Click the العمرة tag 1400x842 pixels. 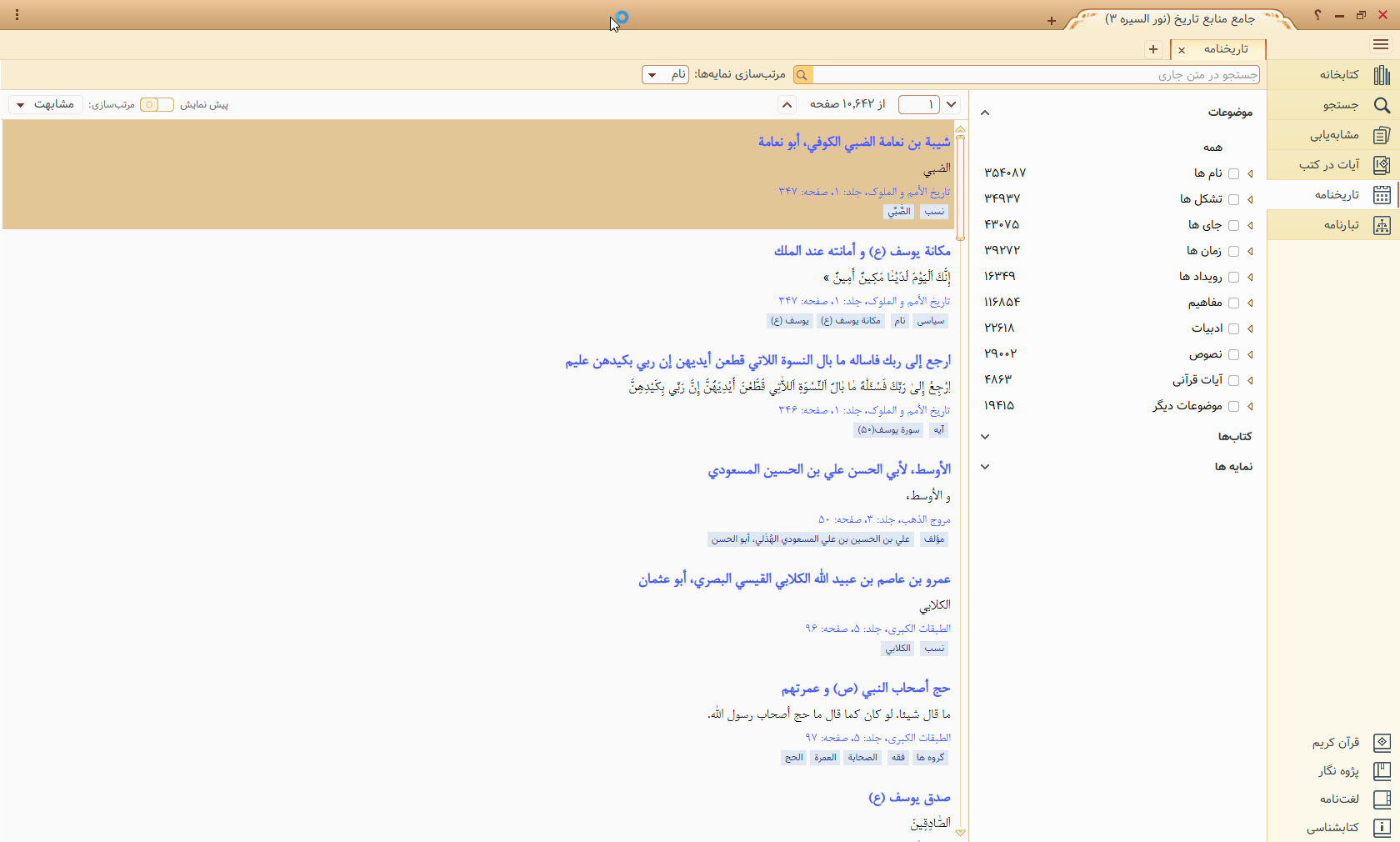click(x=826, y=758)
